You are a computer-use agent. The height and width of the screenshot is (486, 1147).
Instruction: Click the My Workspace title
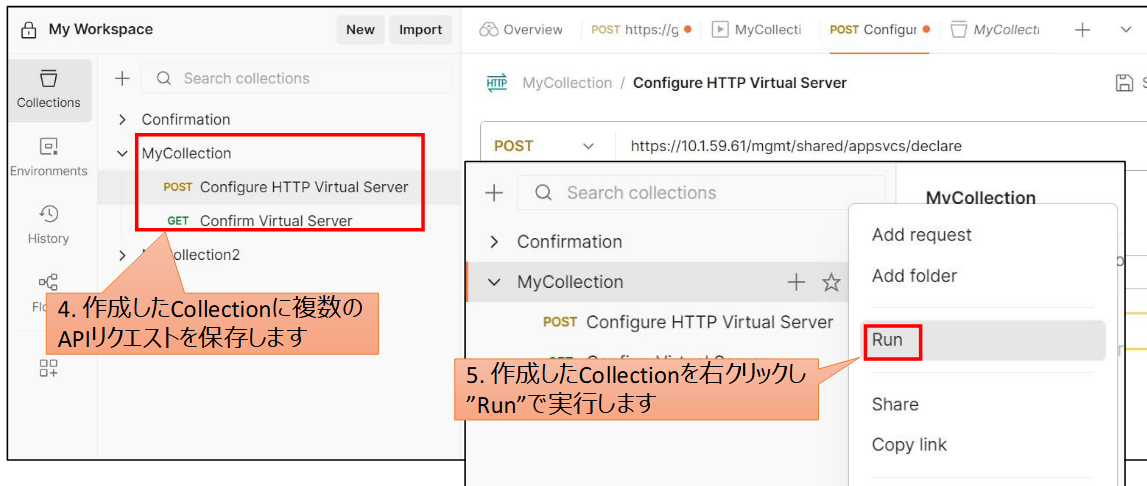[101, 30]
